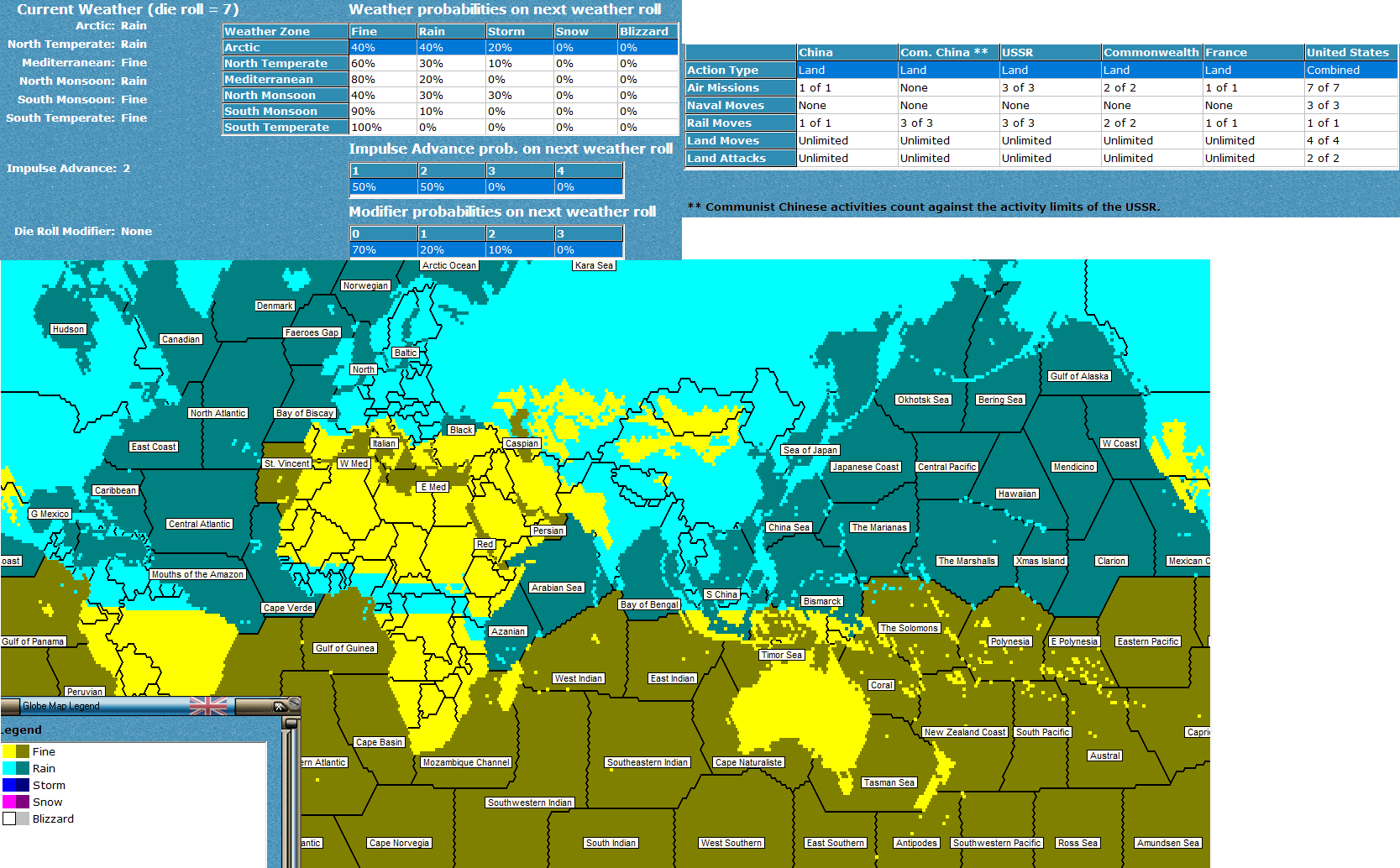Click the France column header

pos(1254,53)
